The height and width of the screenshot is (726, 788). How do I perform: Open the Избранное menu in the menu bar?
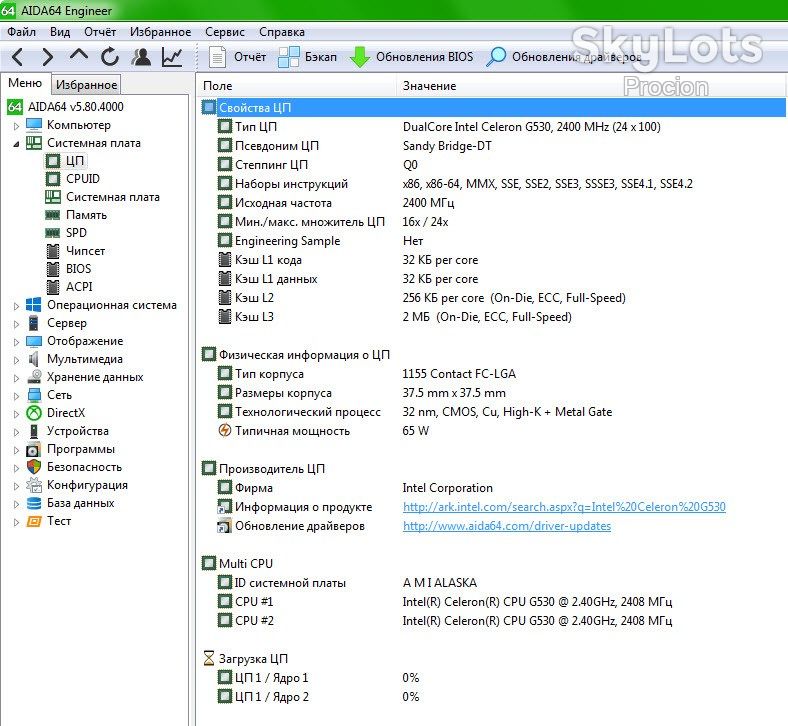click(160, 32)
